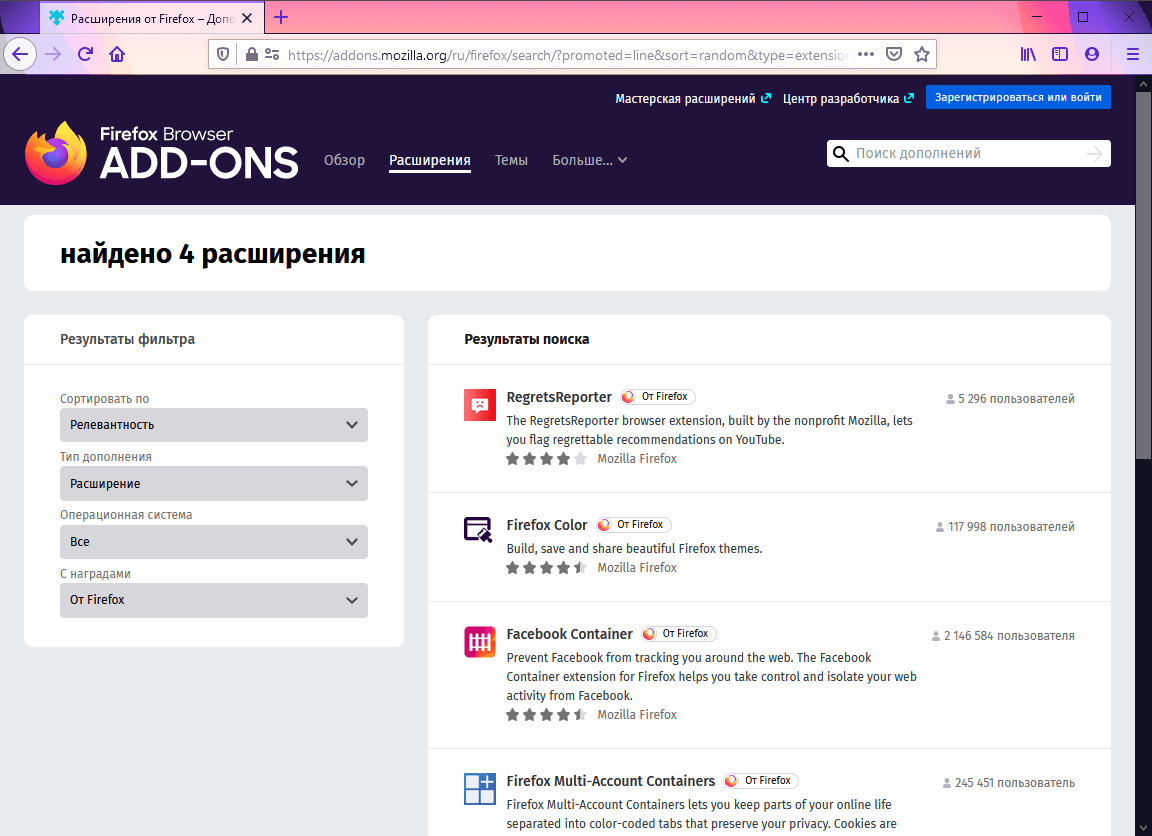Click the Firefox Multi-Account Containers icon
Screen dimensions: 1152x836
pyautogui.click(x=479, y=789)
